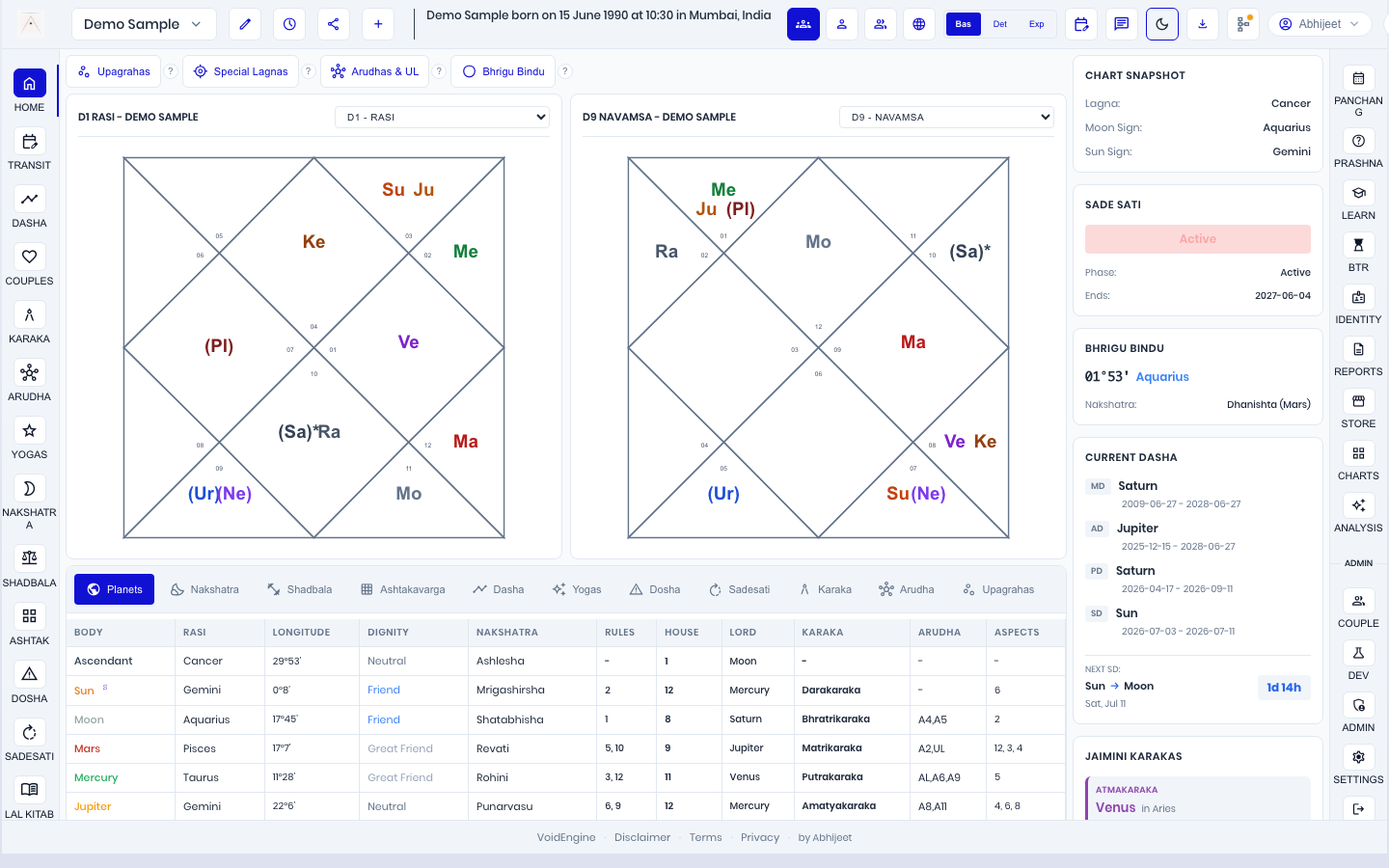The height and width of the screenshot is (868, 1389).
Task: Click the share icon in toolbar
Action: click(334, 24)
